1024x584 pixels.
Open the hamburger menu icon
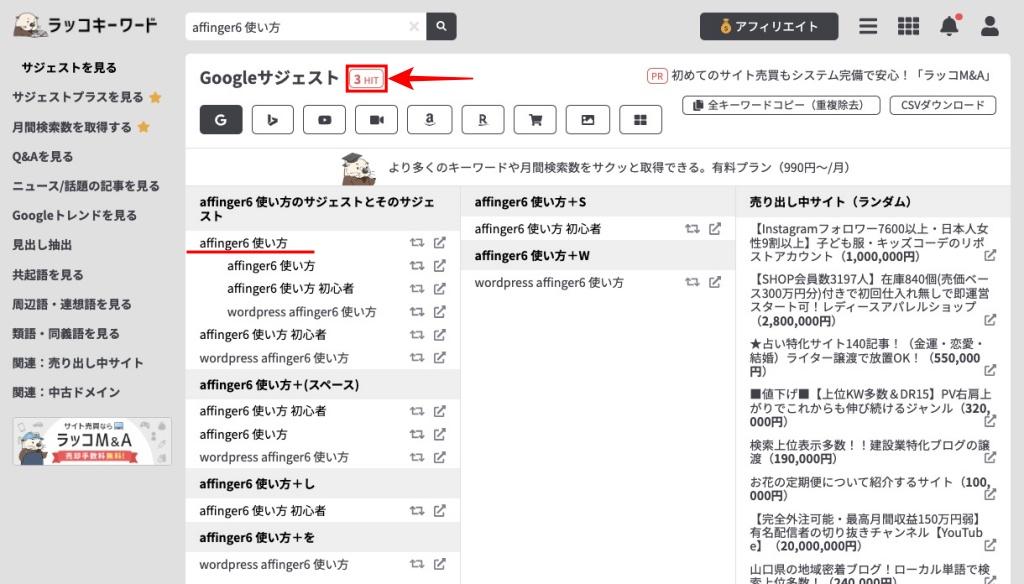[x=868, y=26]
